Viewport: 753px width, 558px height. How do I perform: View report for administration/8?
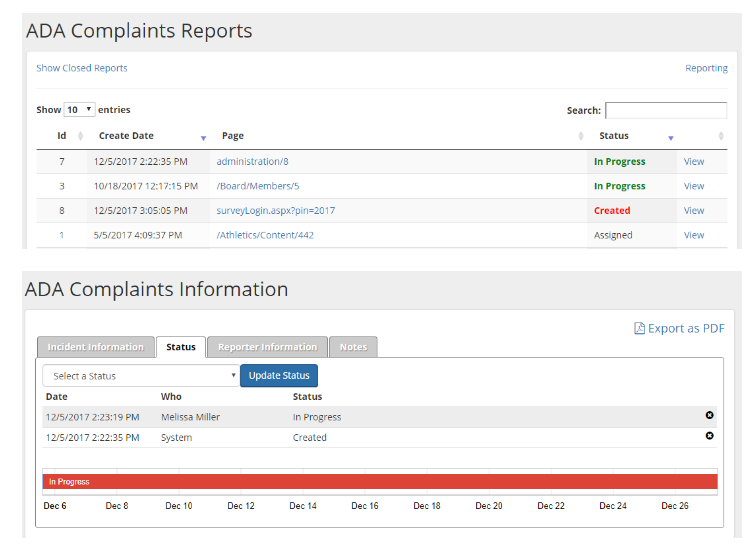point(693,162)
